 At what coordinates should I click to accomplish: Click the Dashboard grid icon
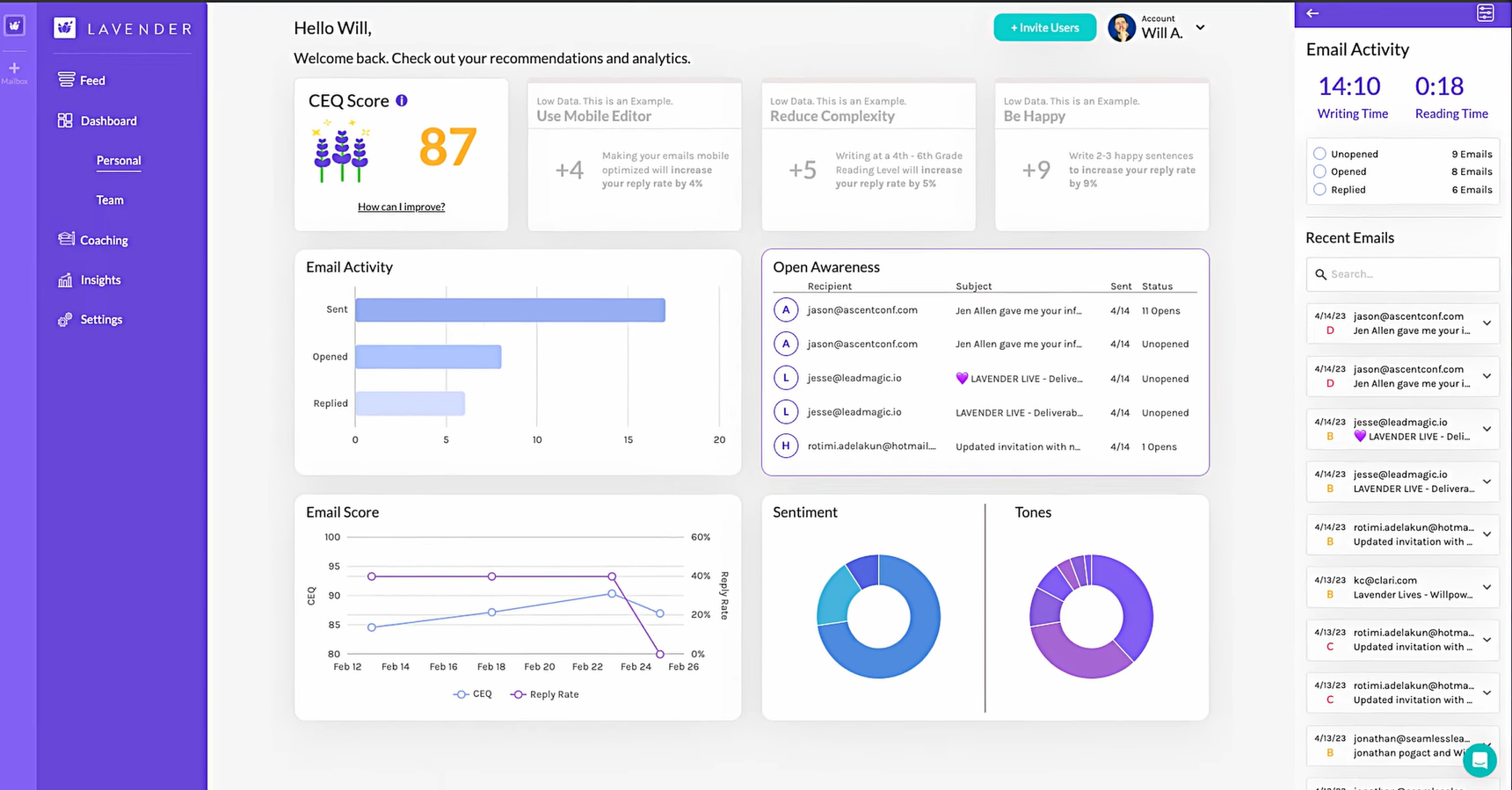[x=65, y=120]
